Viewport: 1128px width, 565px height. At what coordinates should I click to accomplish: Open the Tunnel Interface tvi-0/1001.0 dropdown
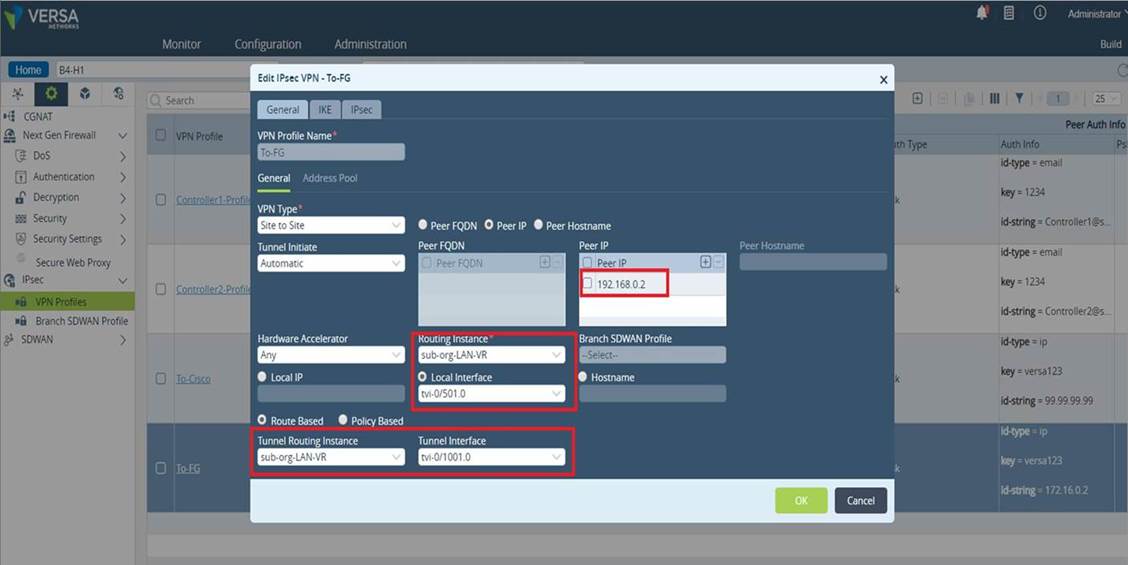tap(491, 457)
